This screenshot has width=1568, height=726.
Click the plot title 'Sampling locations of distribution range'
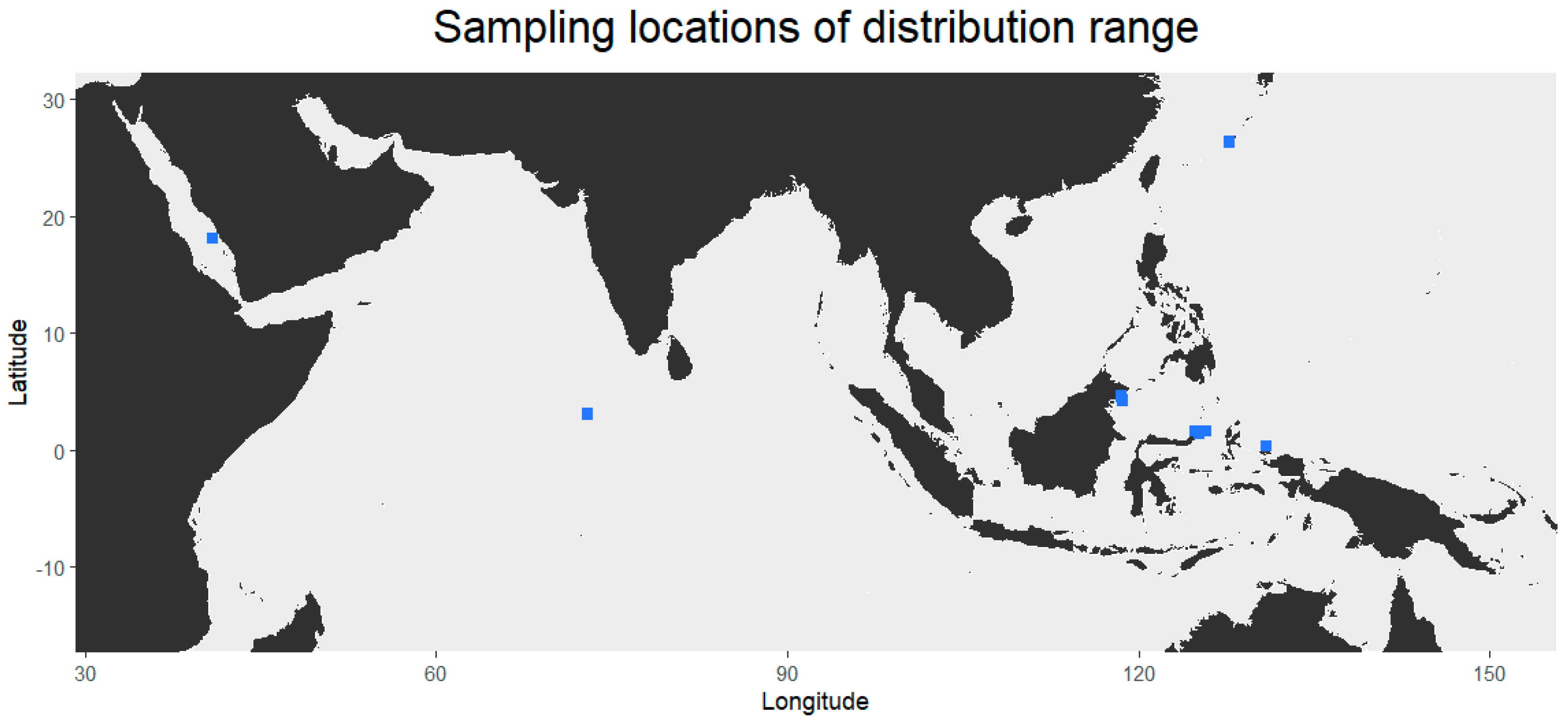pos(815,28)
